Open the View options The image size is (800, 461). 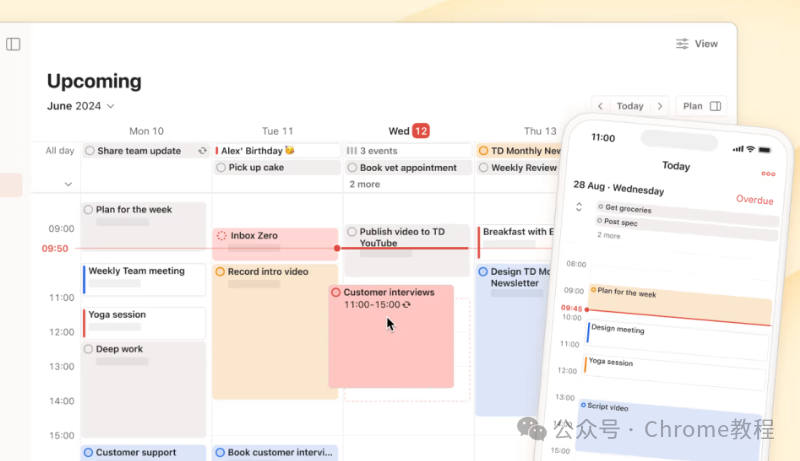pos(696,44)
